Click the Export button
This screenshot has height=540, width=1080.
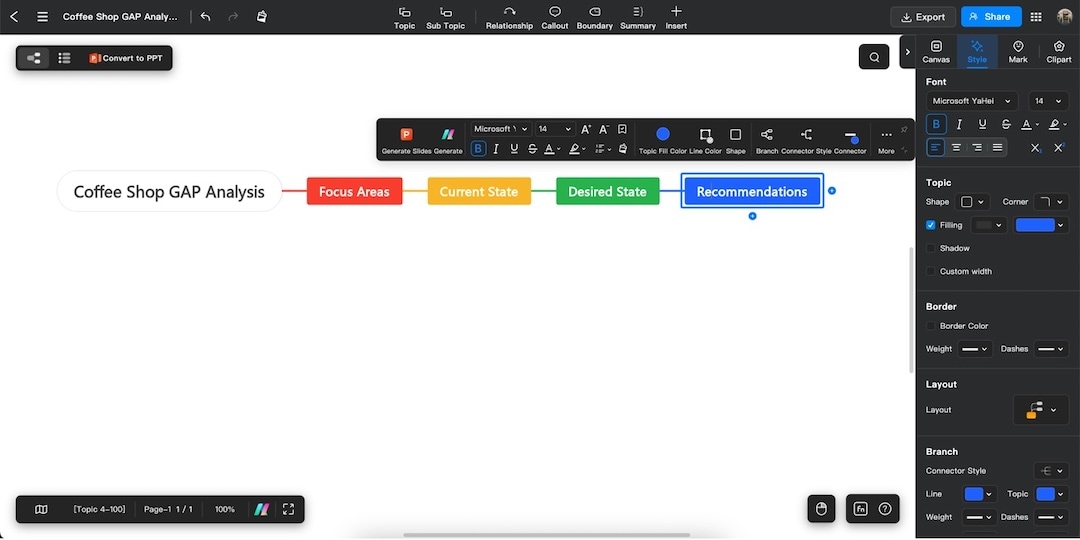(923, 17)
